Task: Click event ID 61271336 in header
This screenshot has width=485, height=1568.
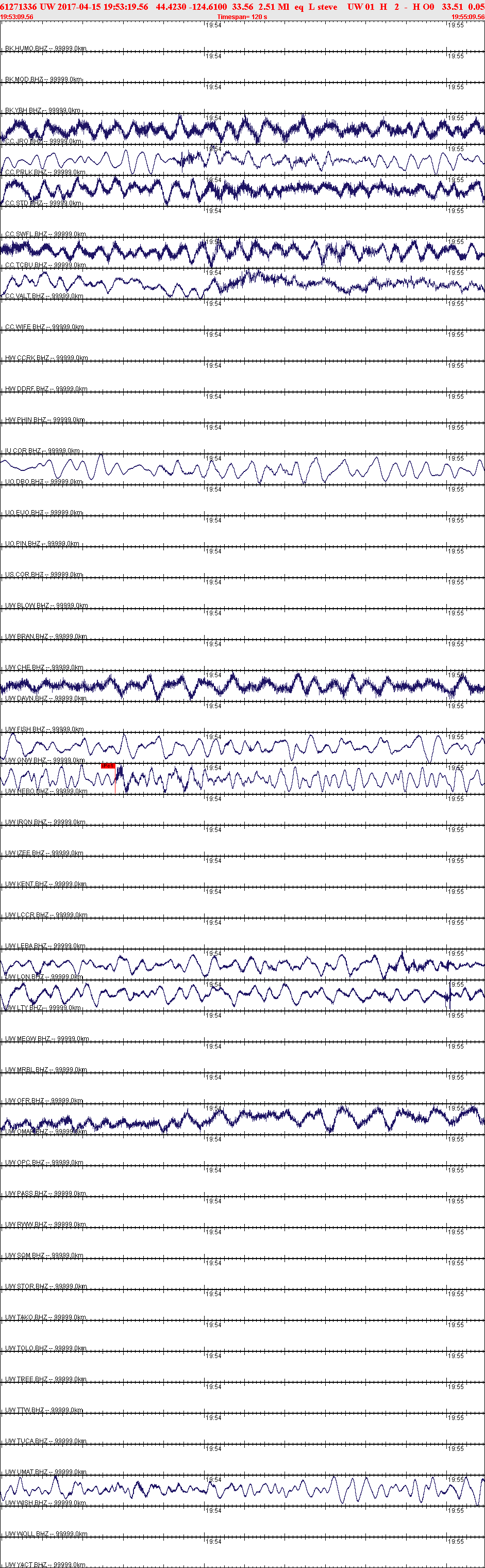Action: [18, 7]
